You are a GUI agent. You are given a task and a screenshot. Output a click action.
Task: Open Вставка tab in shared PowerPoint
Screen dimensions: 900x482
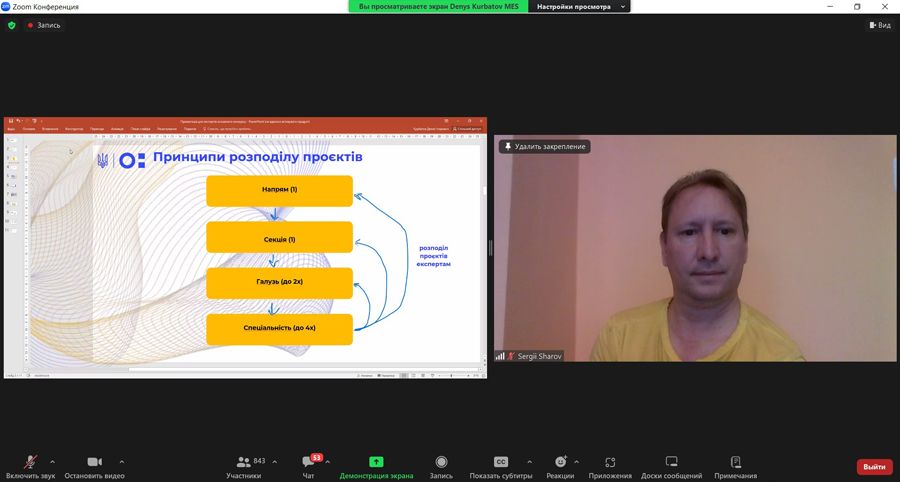click(50, 129)
